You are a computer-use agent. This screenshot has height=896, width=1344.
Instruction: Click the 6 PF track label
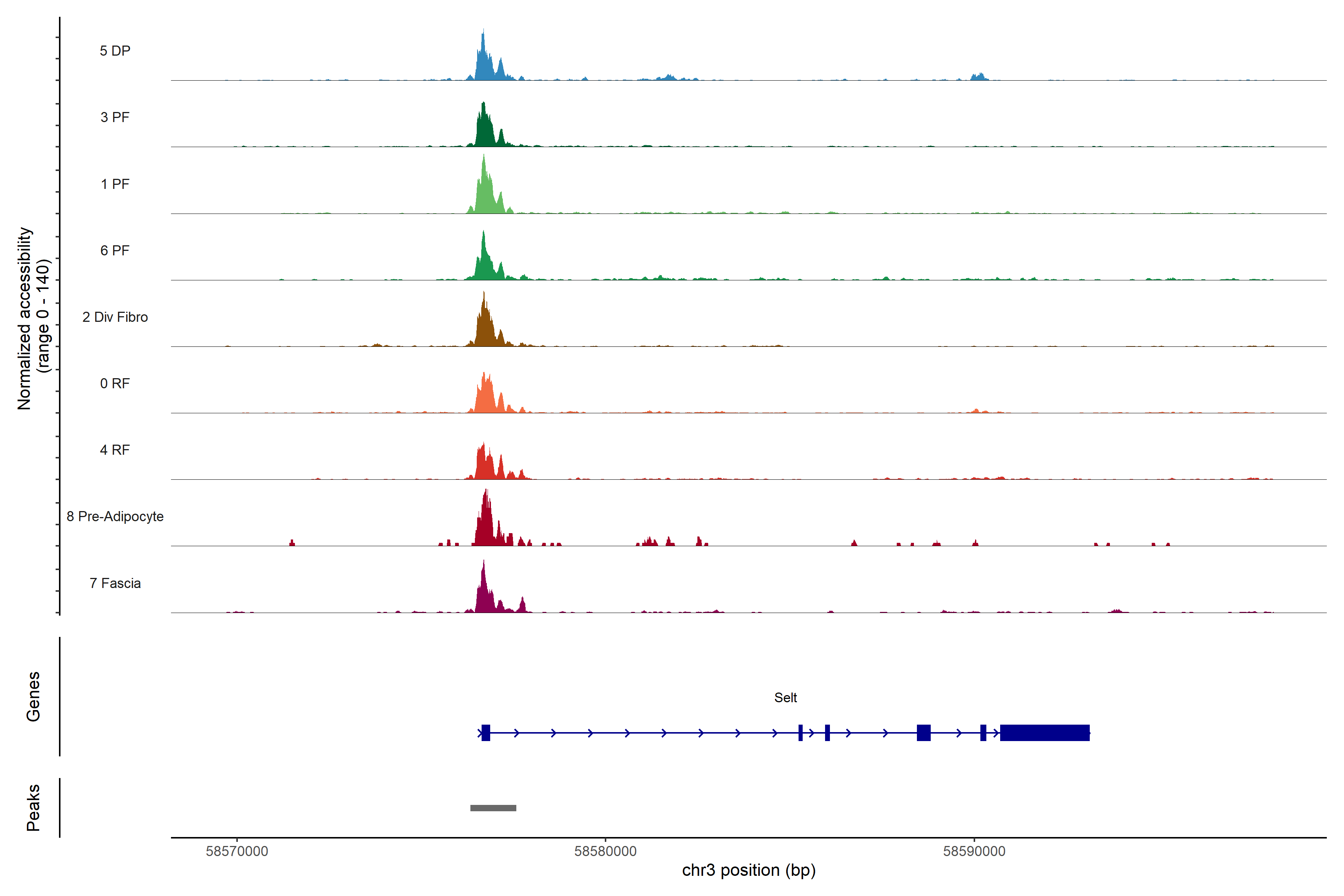tap(115, 250)
